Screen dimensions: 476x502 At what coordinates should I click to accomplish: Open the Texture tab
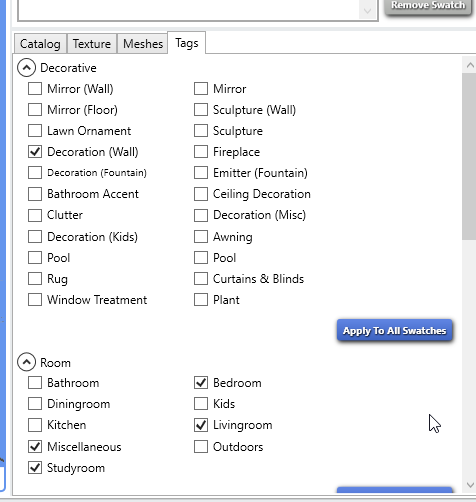click(92, 44)
